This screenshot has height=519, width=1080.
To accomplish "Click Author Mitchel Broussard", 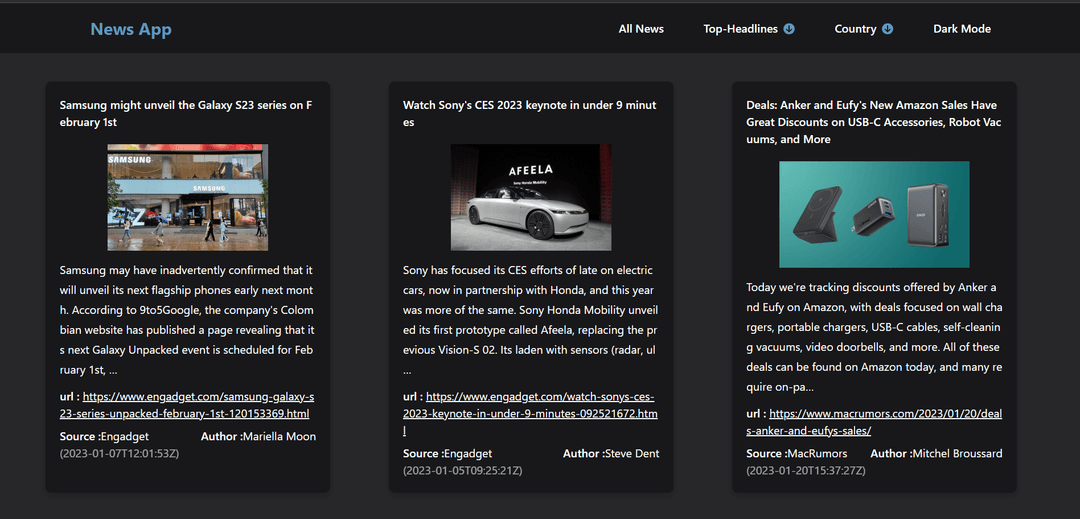I will (x=936, y=454).
